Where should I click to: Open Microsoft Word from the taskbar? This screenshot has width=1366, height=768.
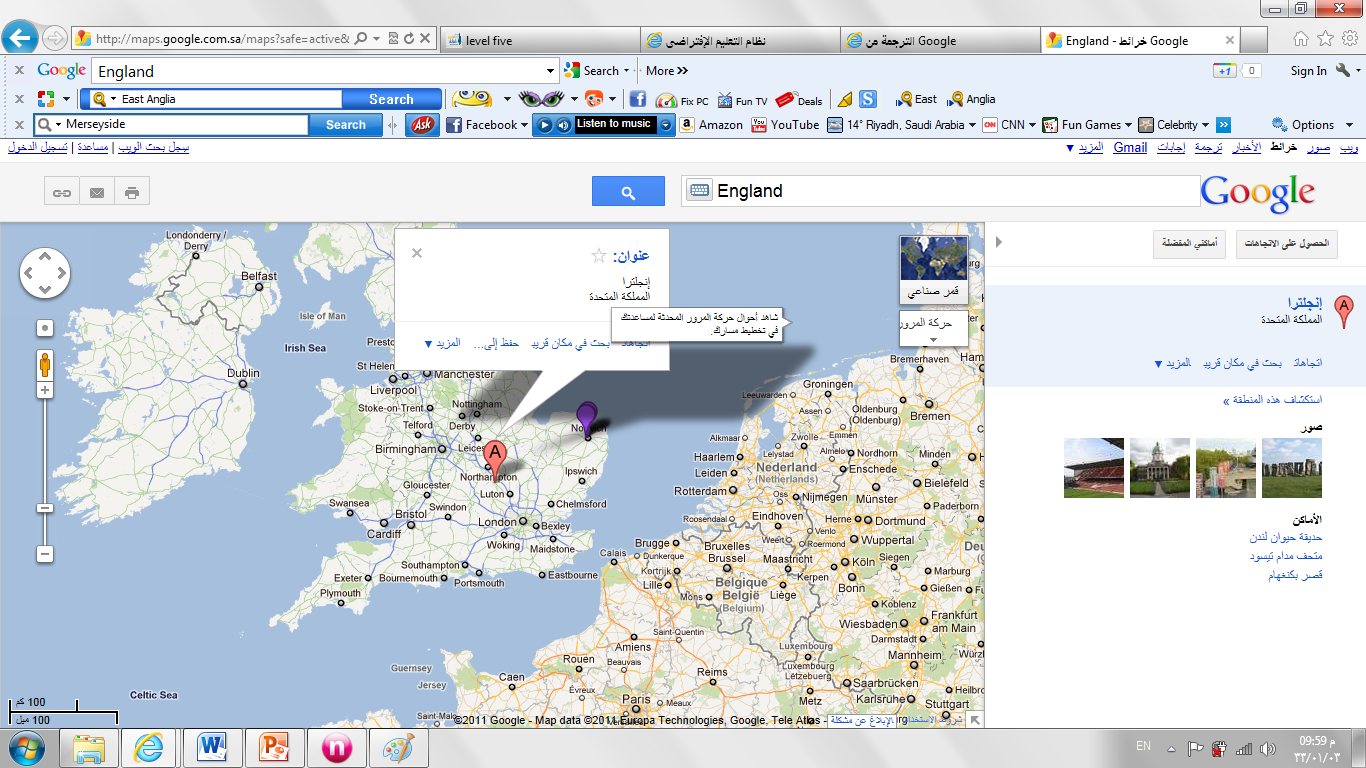pos(210,747)
